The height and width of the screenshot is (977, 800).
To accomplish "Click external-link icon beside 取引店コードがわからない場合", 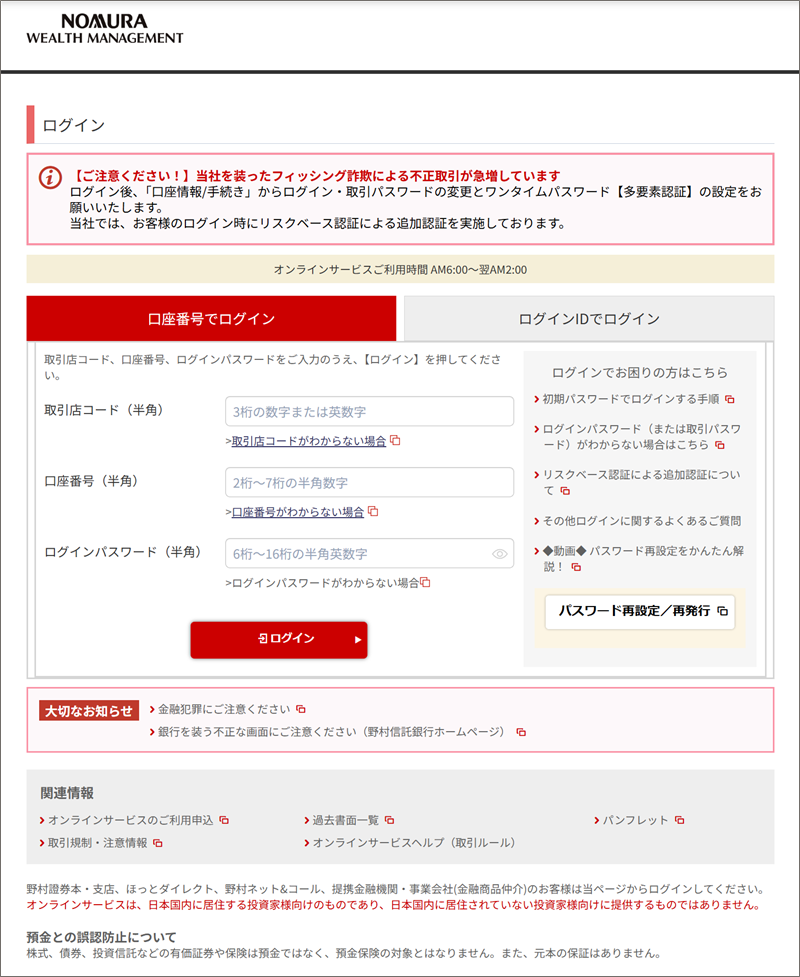I will (396, 441).
